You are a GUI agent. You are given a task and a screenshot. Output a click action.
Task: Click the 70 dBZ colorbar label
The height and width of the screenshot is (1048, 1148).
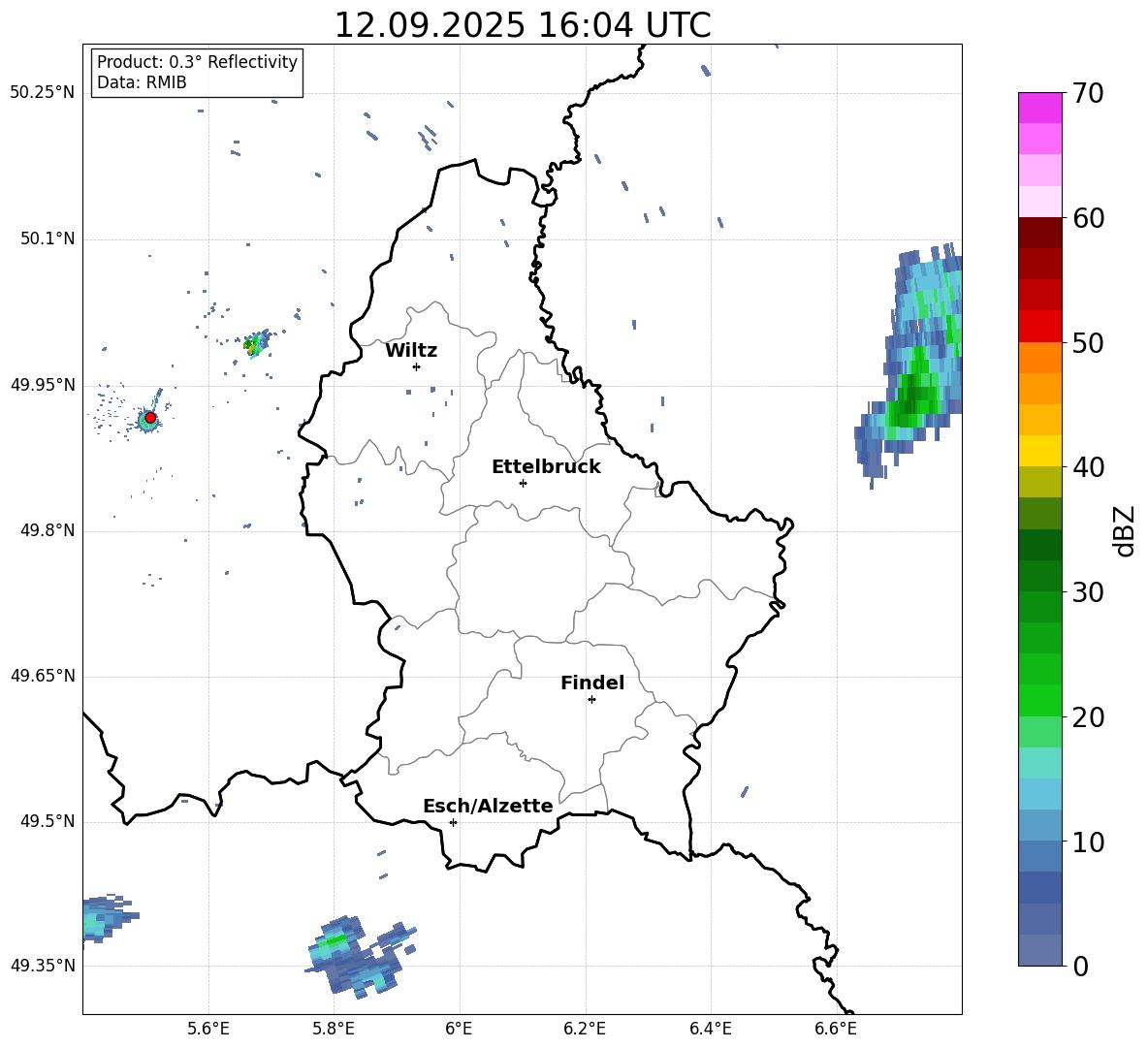point(1088,94)
